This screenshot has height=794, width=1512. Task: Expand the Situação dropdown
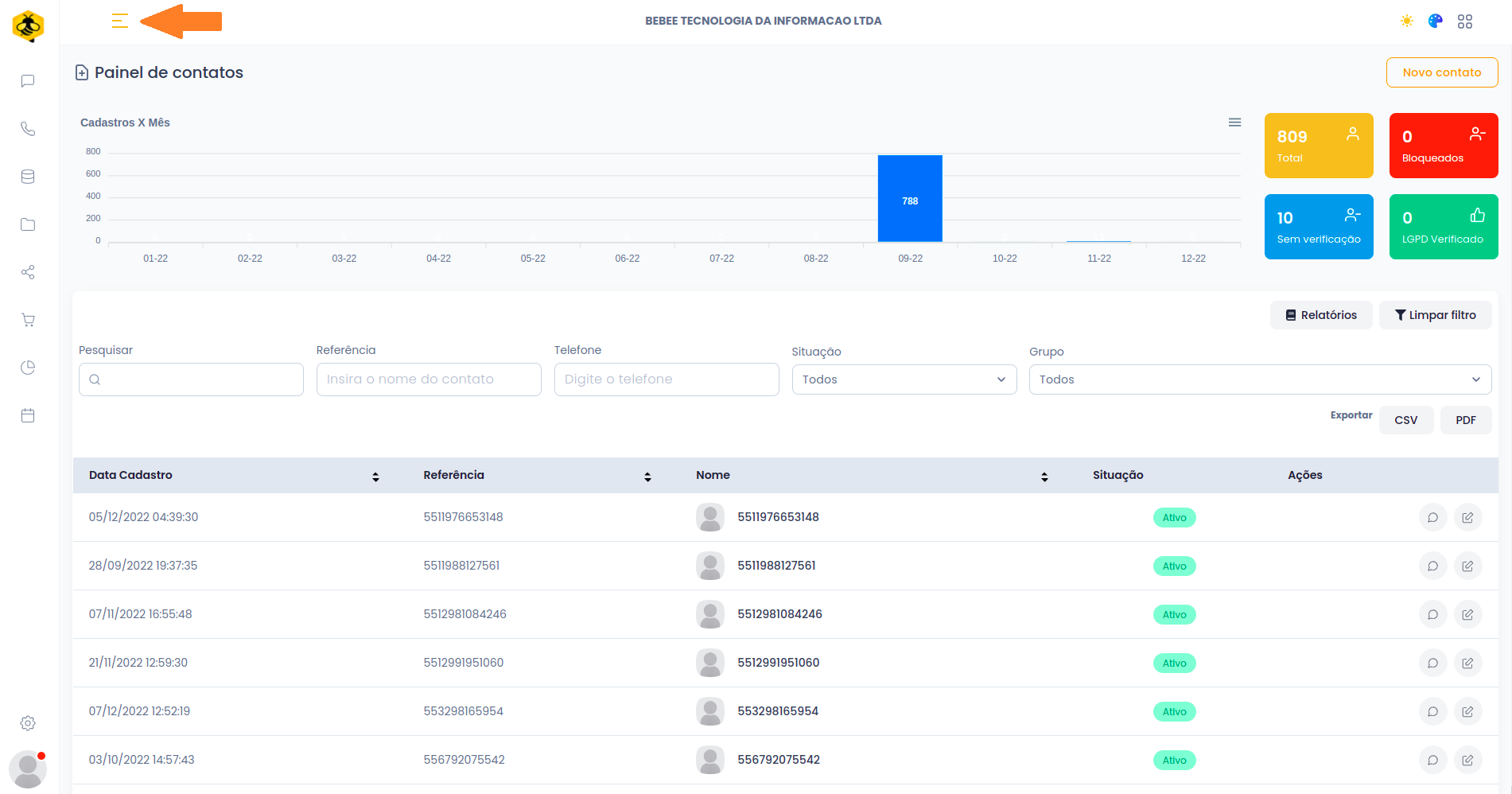(x=904, y=379)
